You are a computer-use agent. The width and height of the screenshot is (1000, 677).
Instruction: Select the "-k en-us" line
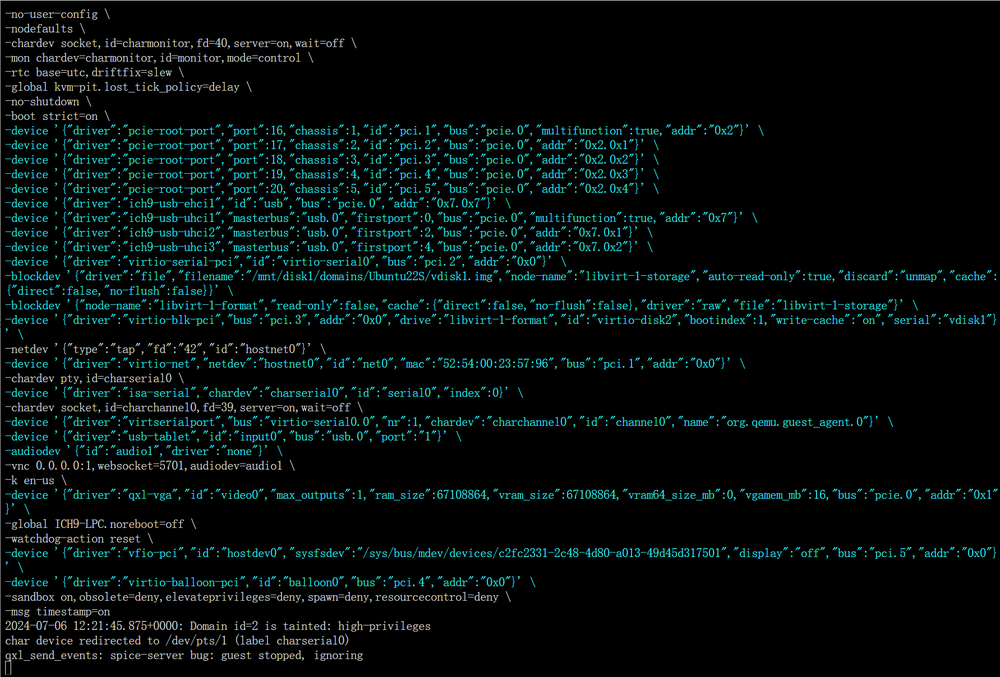(x=36, y=481)
